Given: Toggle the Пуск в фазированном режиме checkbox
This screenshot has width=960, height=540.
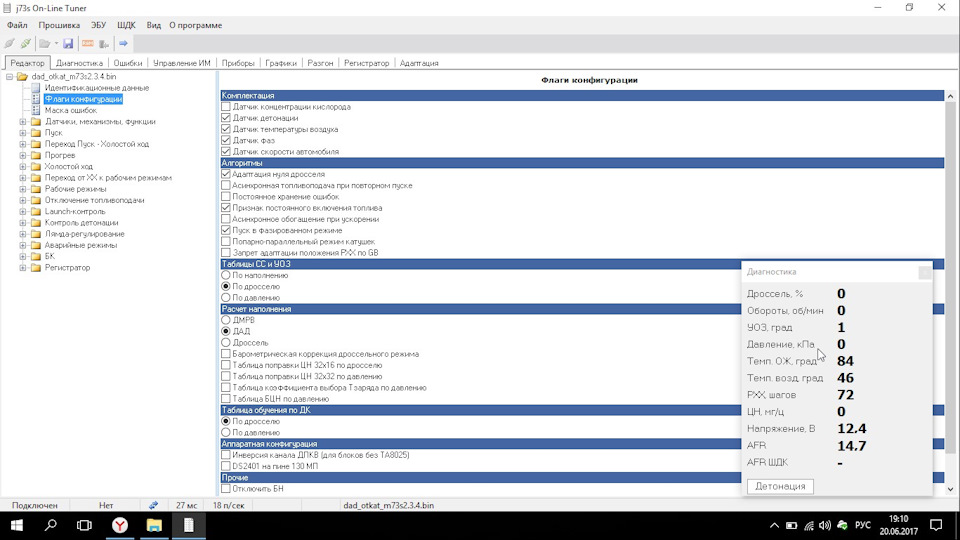Looking at the screenshot, I should 226,230.
